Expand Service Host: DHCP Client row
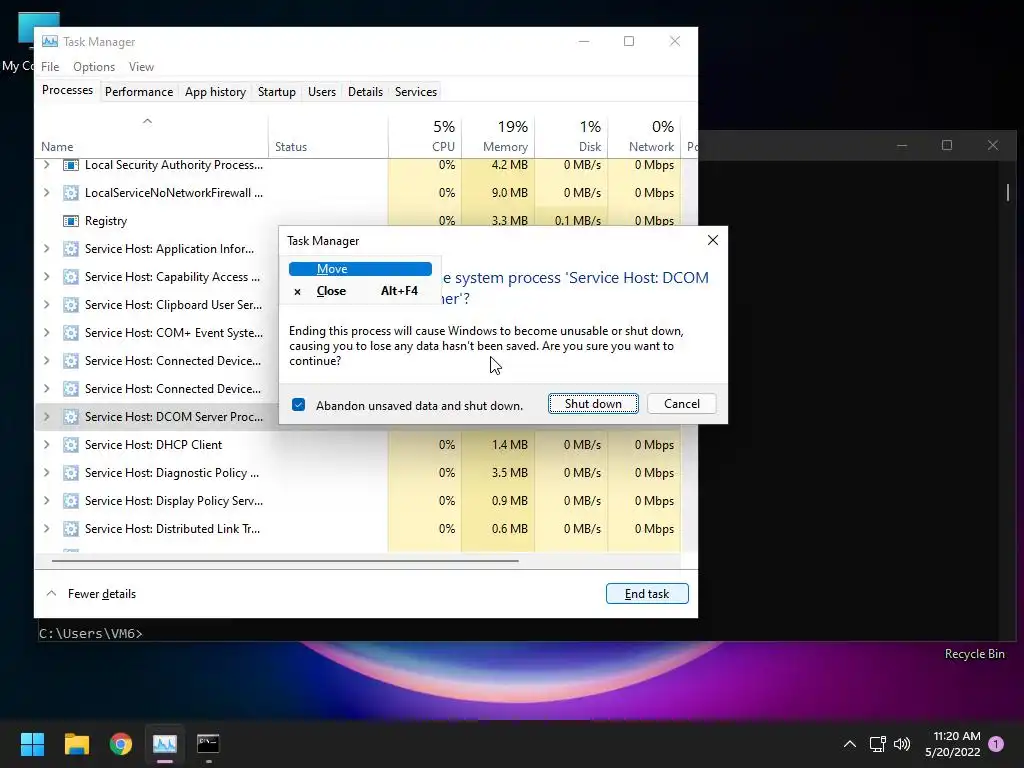Image resolution: width=1024 pixels, height=768 pixels. [46, 445]
